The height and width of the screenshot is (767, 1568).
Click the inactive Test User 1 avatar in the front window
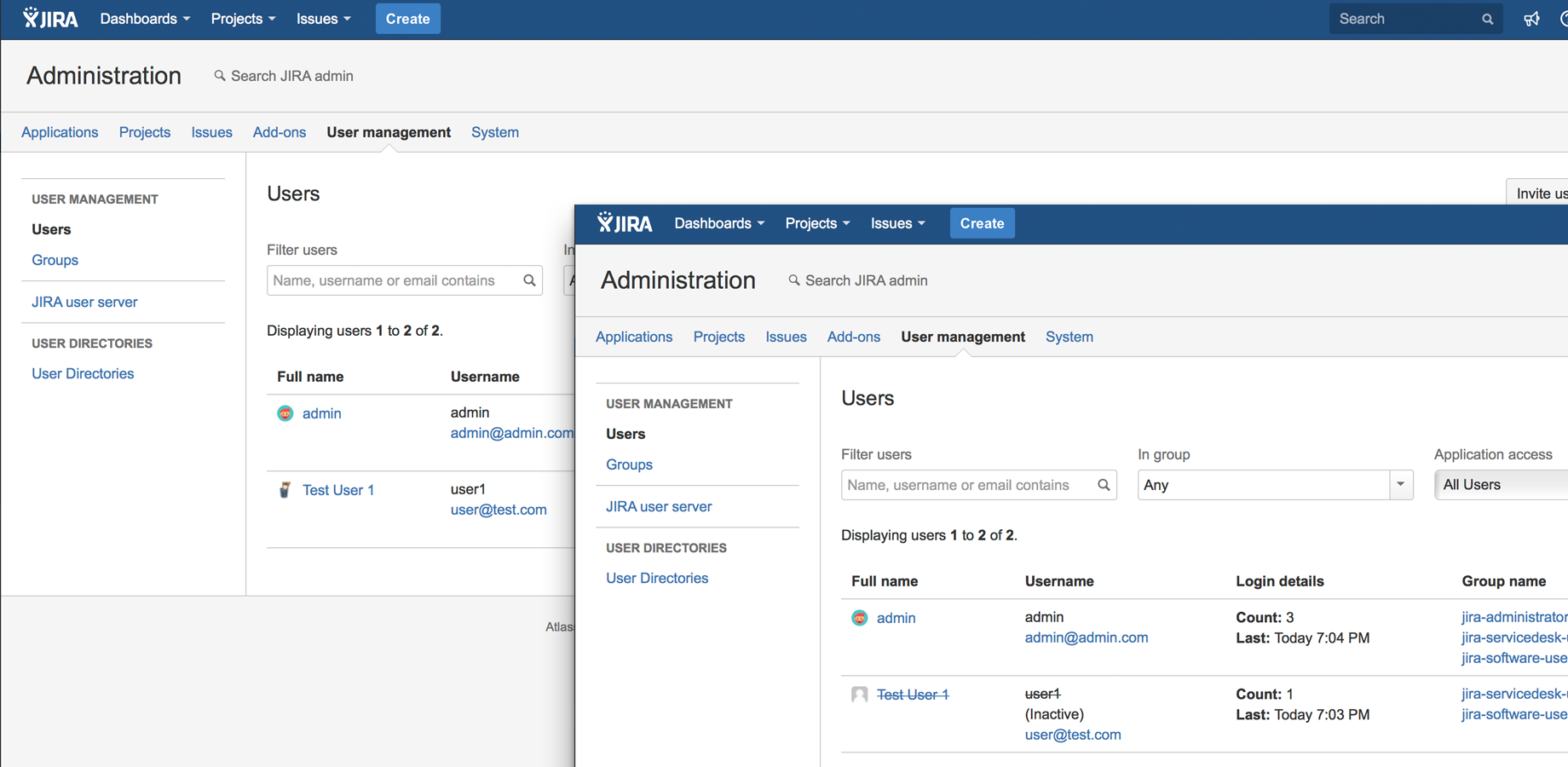point(860,695)
